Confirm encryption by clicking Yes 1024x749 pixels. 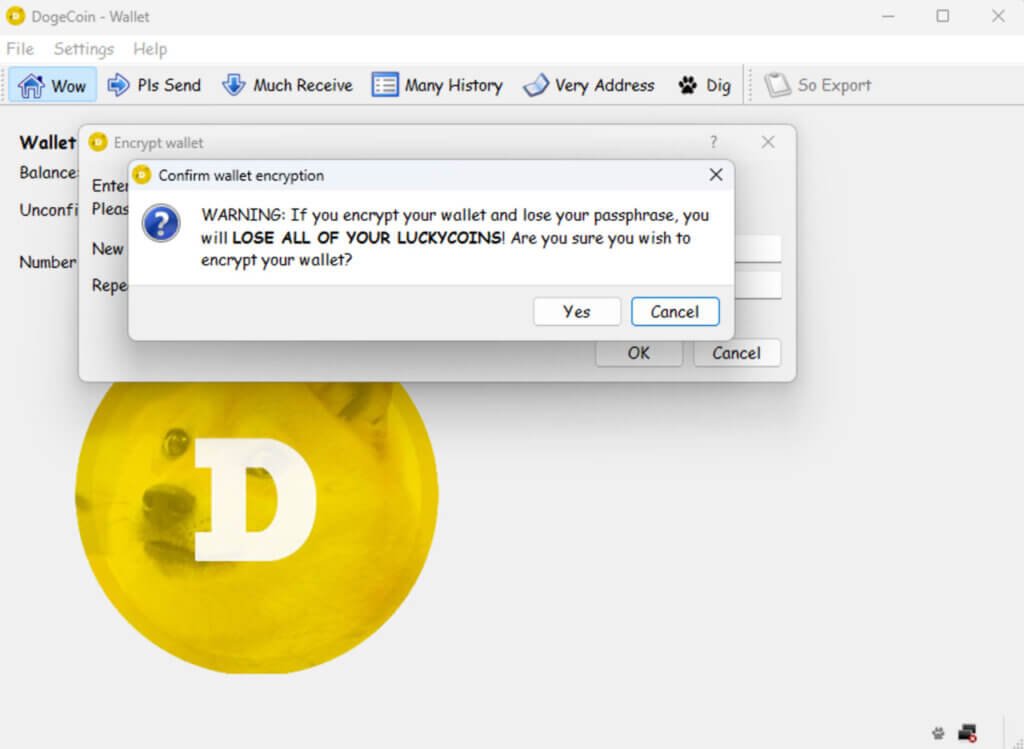576,311
